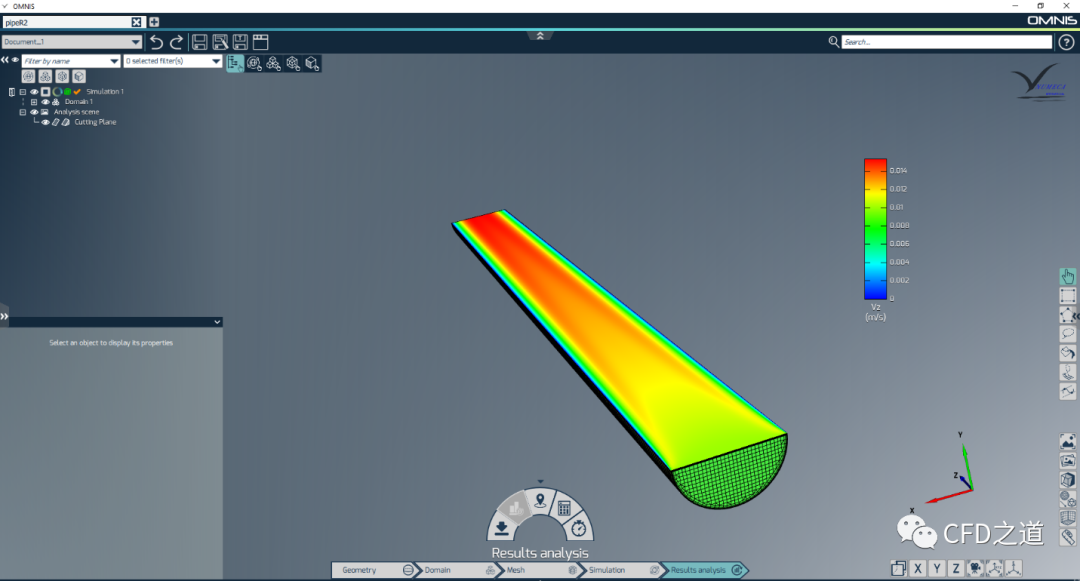Open the help question mark icon

tap(1066, 42)
